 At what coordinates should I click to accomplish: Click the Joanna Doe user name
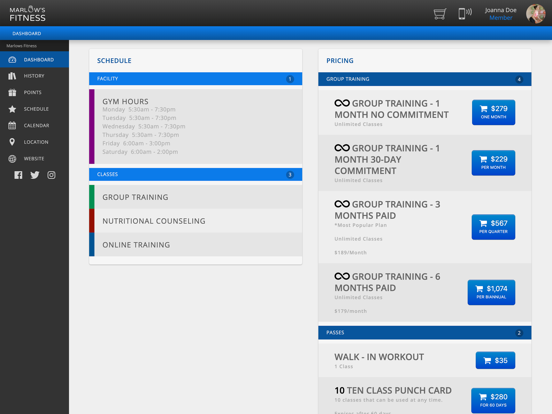click(500, 10)
